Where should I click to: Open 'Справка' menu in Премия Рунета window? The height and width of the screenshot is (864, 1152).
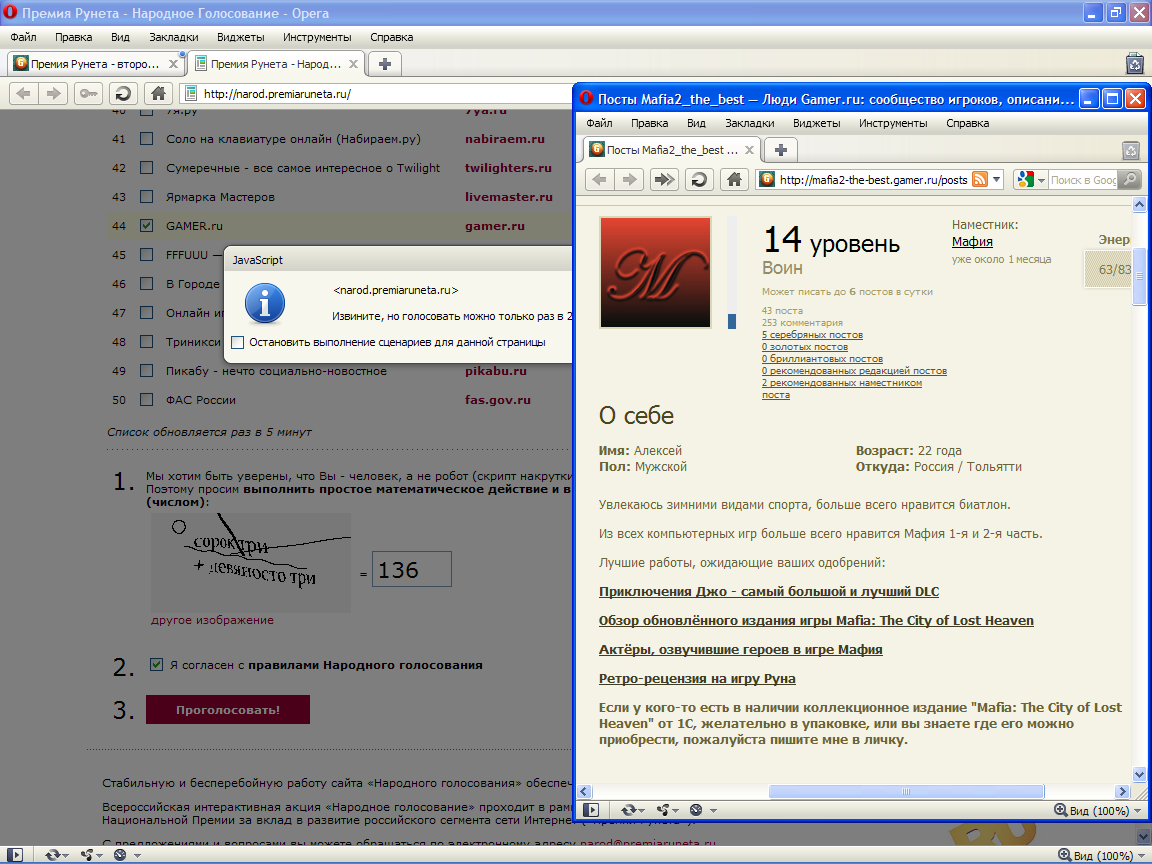(392, 37)
